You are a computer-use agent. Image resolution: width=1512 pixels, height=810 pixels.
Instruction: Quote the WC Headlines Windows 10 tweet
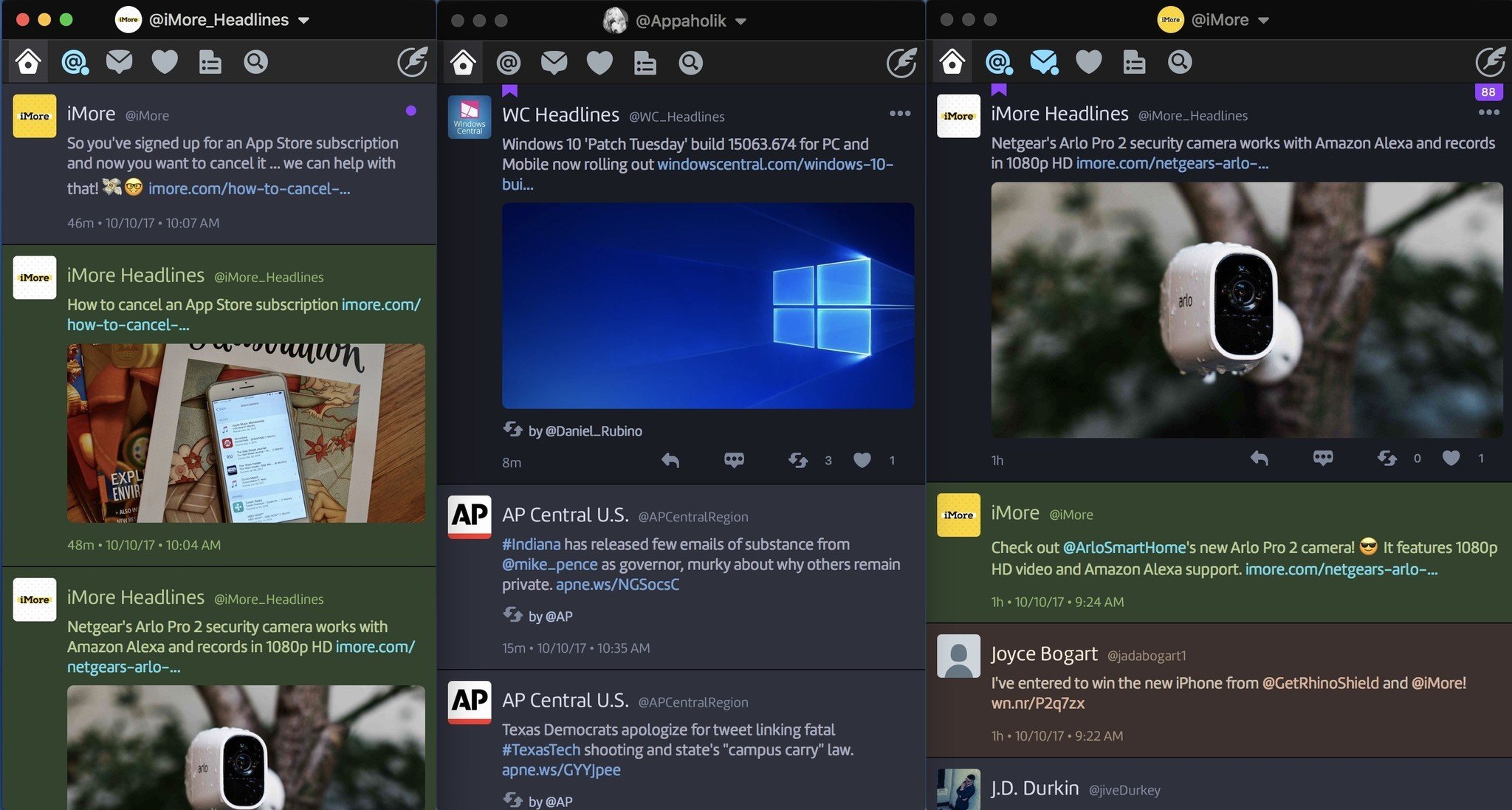(734, 461)
